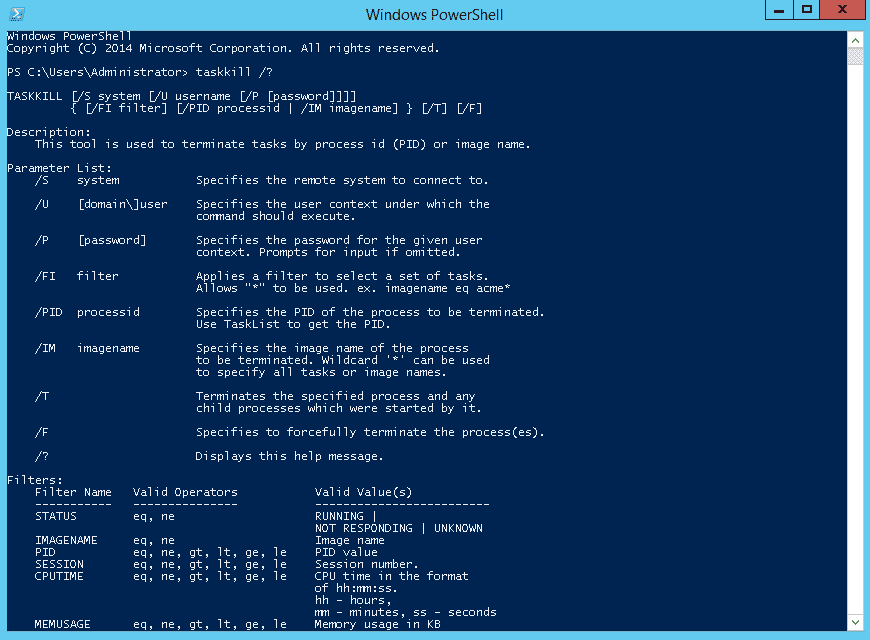Click the minimize button icon
This screenshot has height=640, width=870.
(779, 11)
